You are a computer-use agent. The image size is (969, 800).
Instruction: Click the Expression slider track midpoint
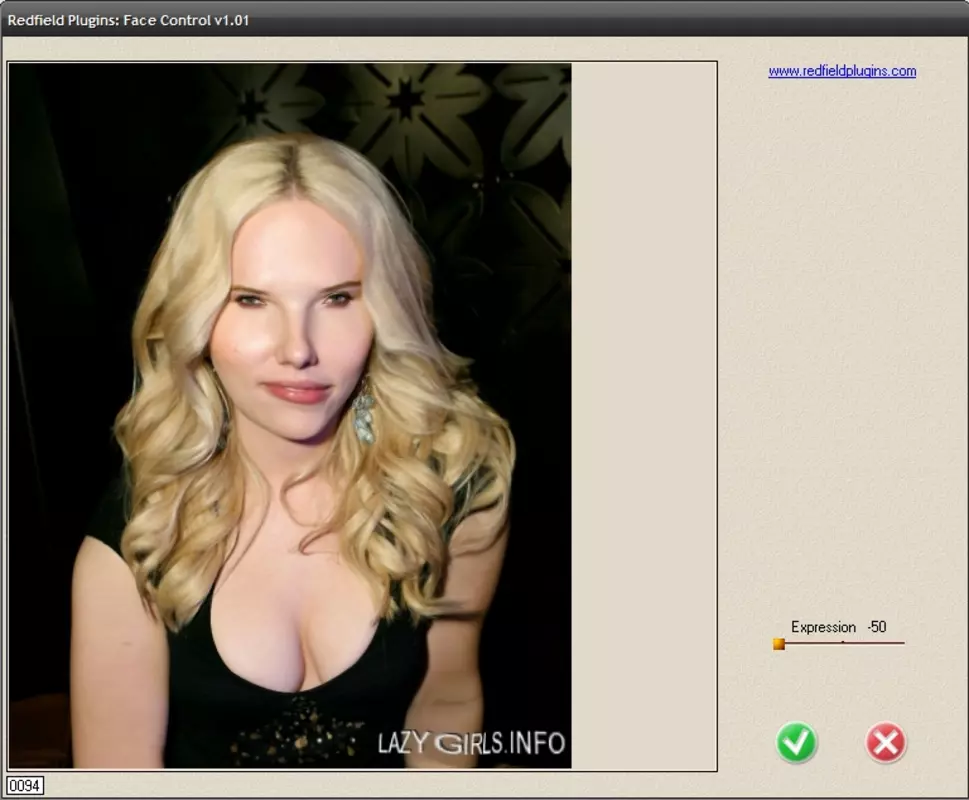842,643
